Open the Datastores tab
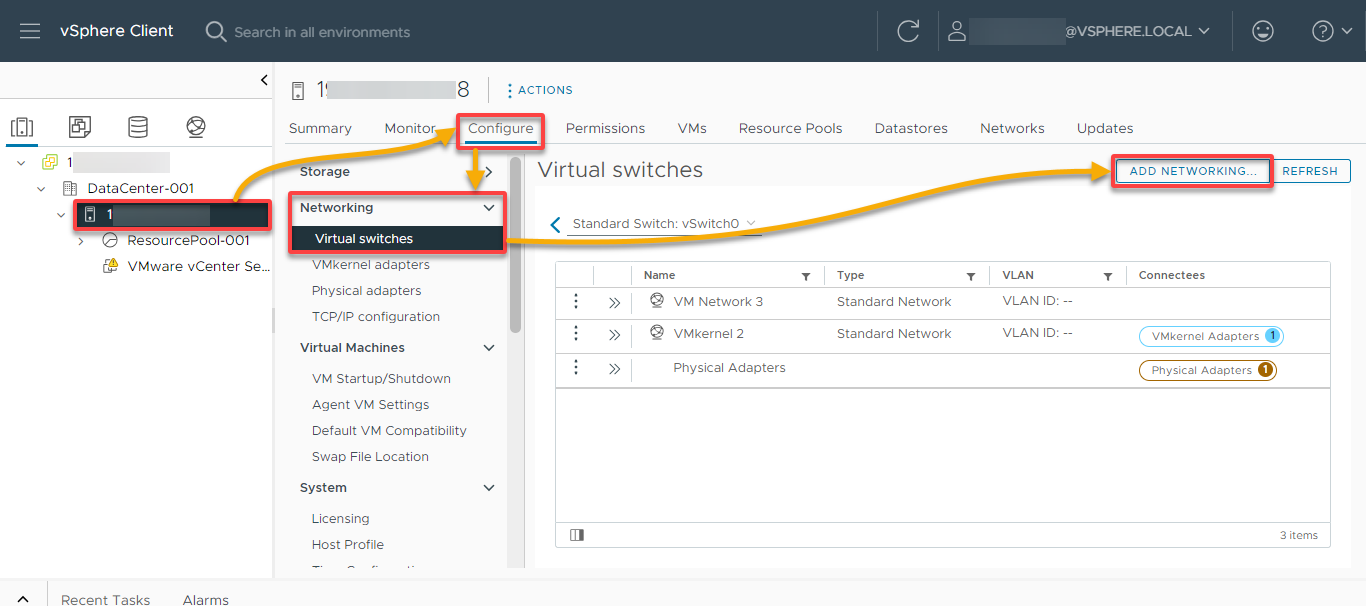 (911, 128)
